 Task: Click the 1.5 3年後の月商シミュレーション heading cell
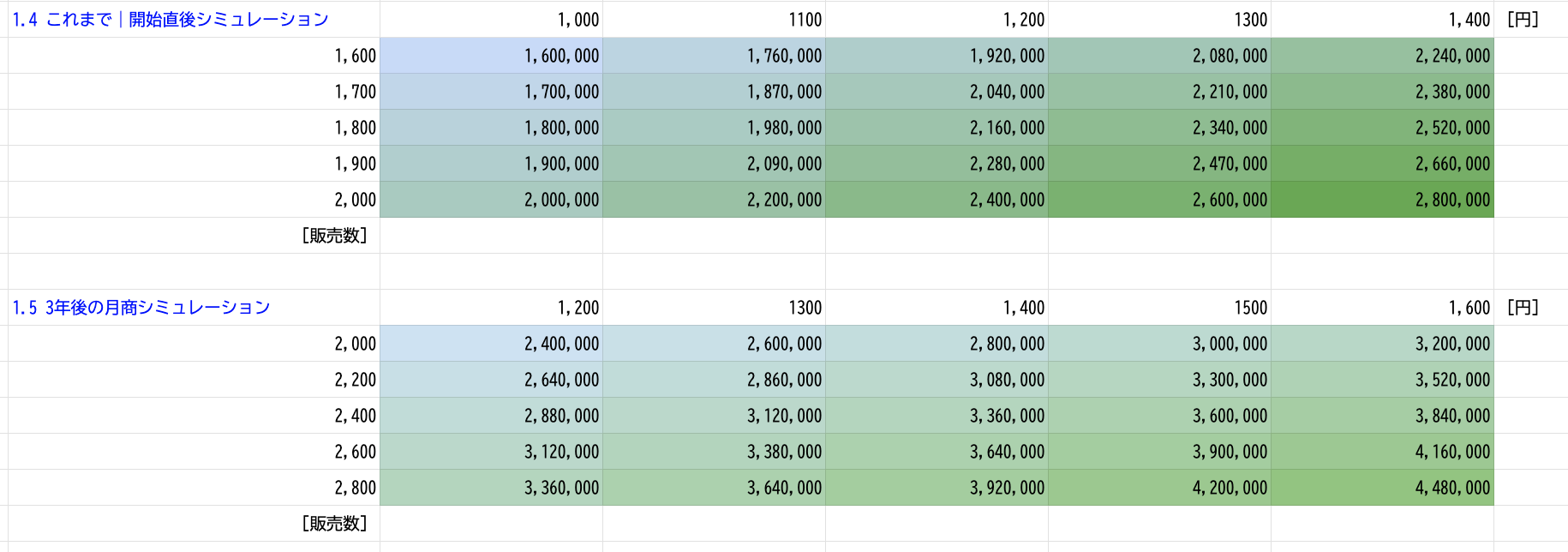(x=141, y=308)
